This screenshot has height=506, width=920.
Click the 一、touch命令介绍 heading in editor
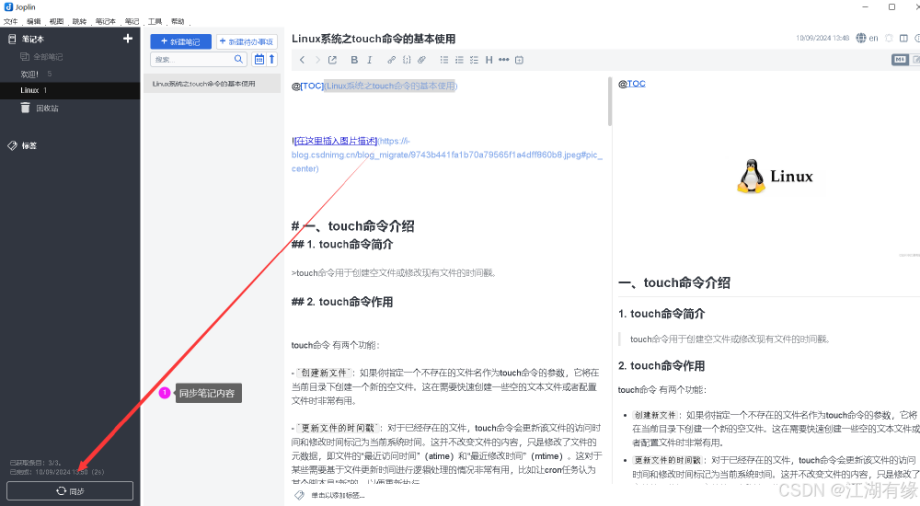pyautogui.click(x=353, y=226)
